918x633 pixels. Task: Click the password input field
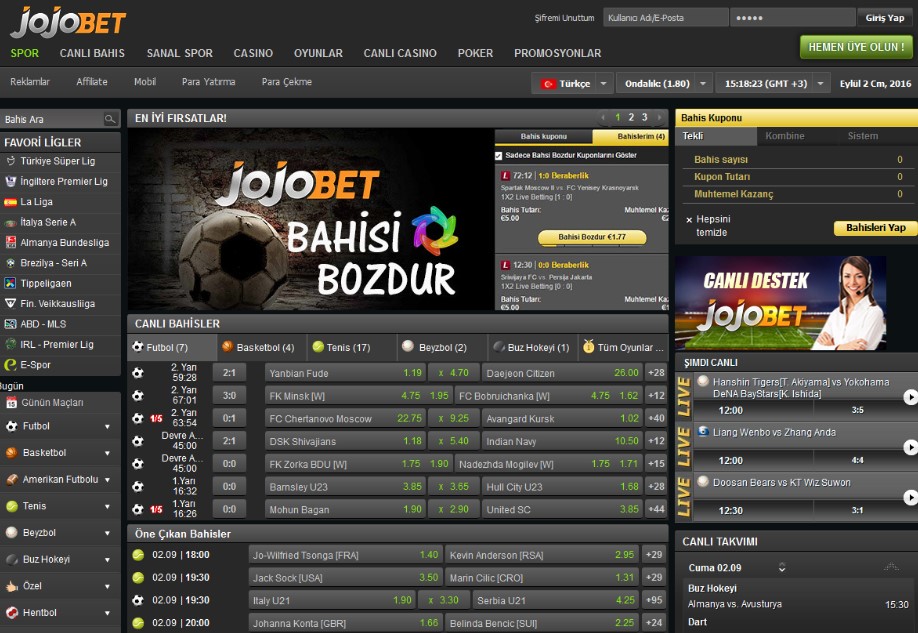tap(793, 18)
